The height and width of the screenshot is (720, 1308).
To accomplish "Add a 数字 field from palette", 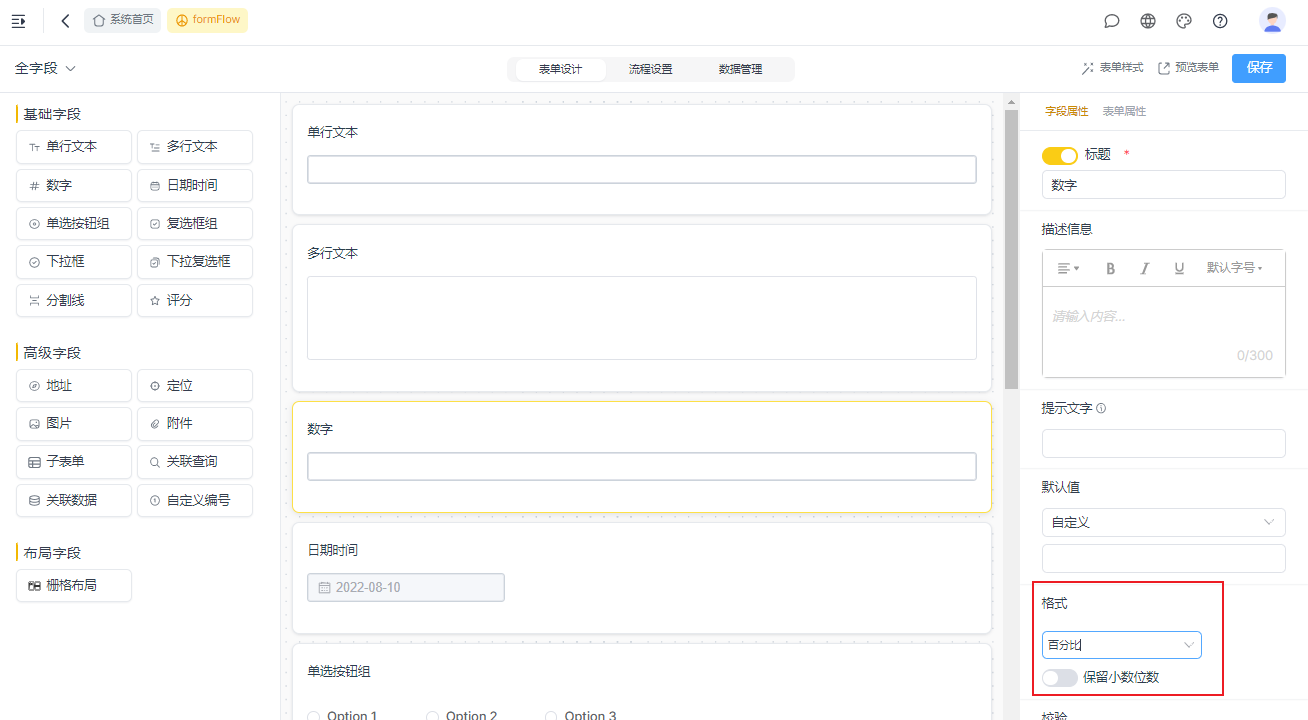I will coord(74,186).
